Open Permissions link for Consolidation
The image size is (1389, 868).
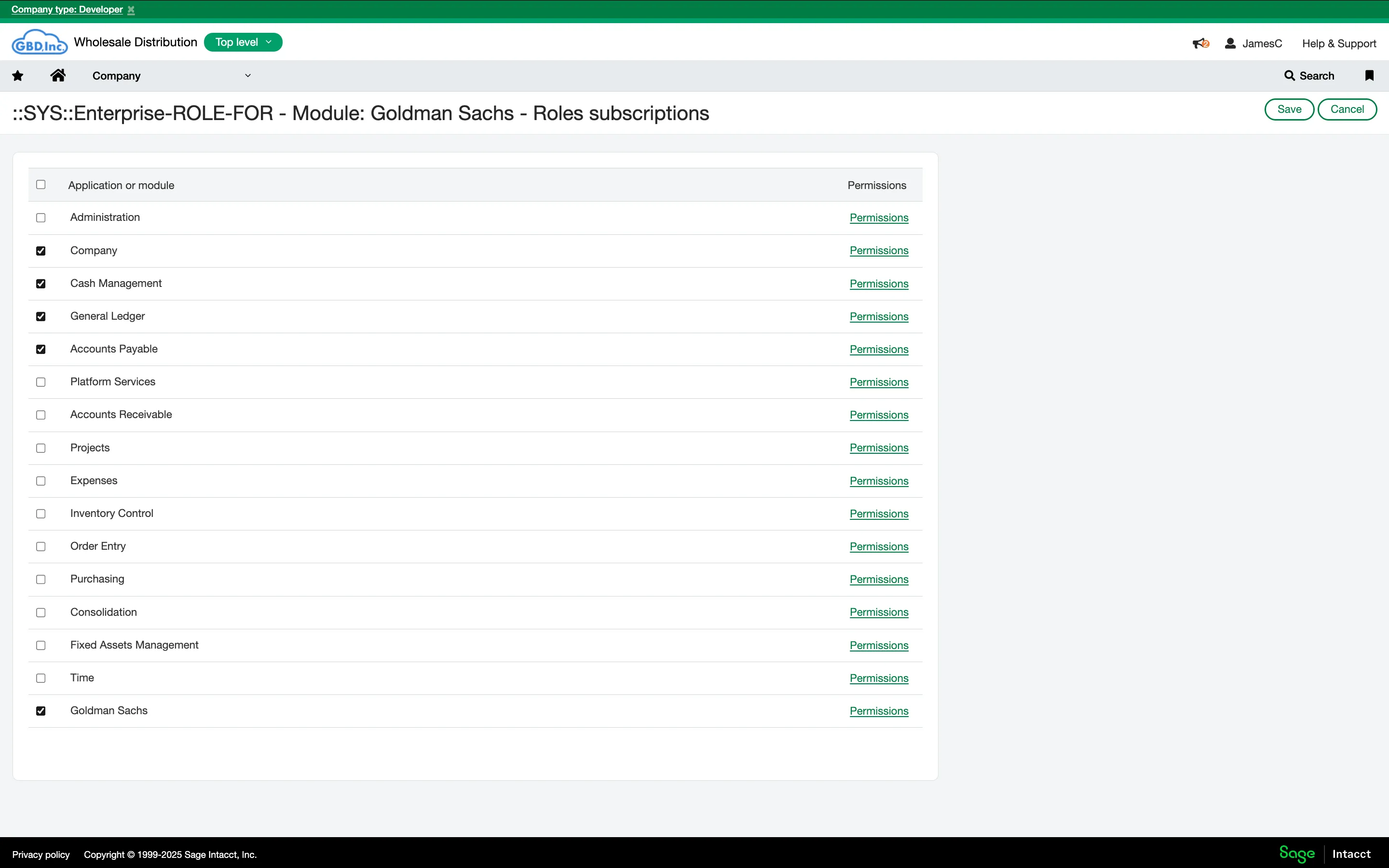pos(879,612)
